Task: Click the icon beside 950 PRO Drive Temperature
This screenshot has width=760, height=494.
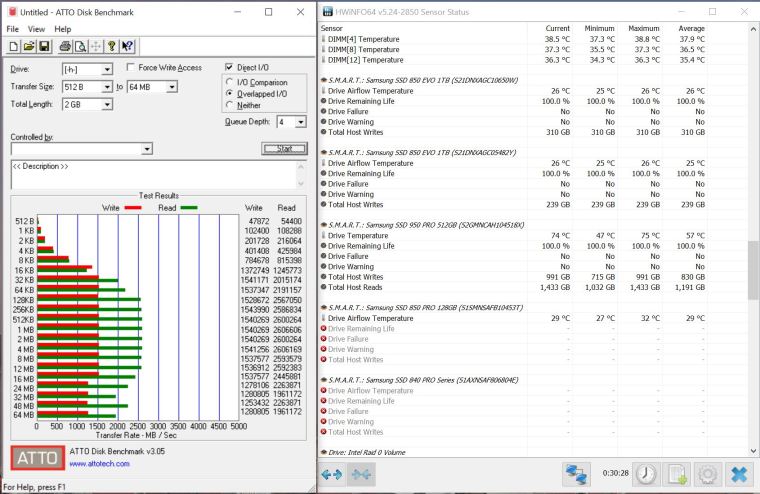Action: (x=323, y=236)
